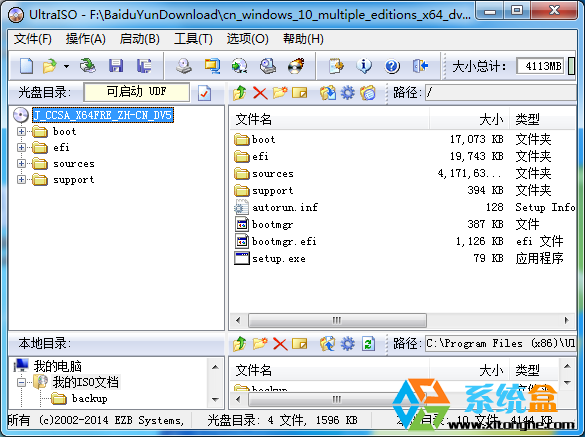Click the Add files toolbar icon
Screen dimensions: 585x437
(336, 66)
